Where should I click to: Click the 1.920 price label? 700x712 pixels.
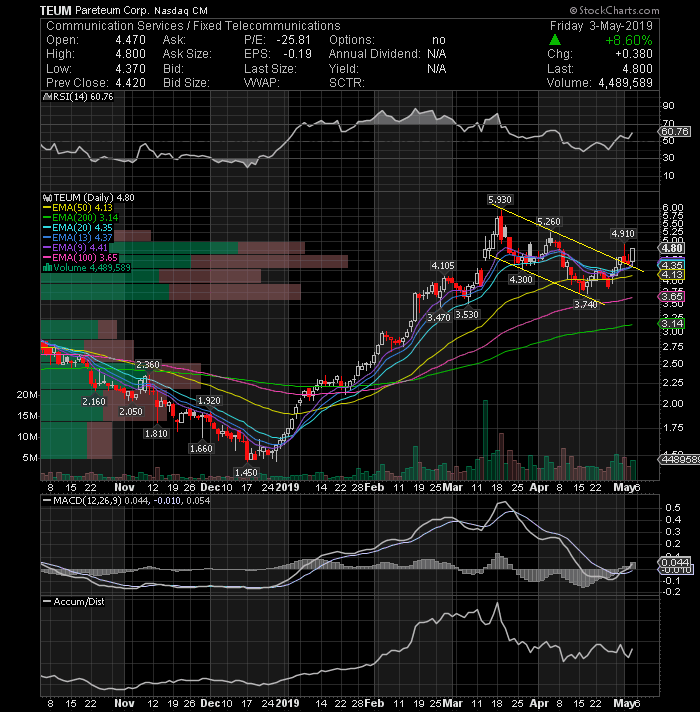point(209,400)
